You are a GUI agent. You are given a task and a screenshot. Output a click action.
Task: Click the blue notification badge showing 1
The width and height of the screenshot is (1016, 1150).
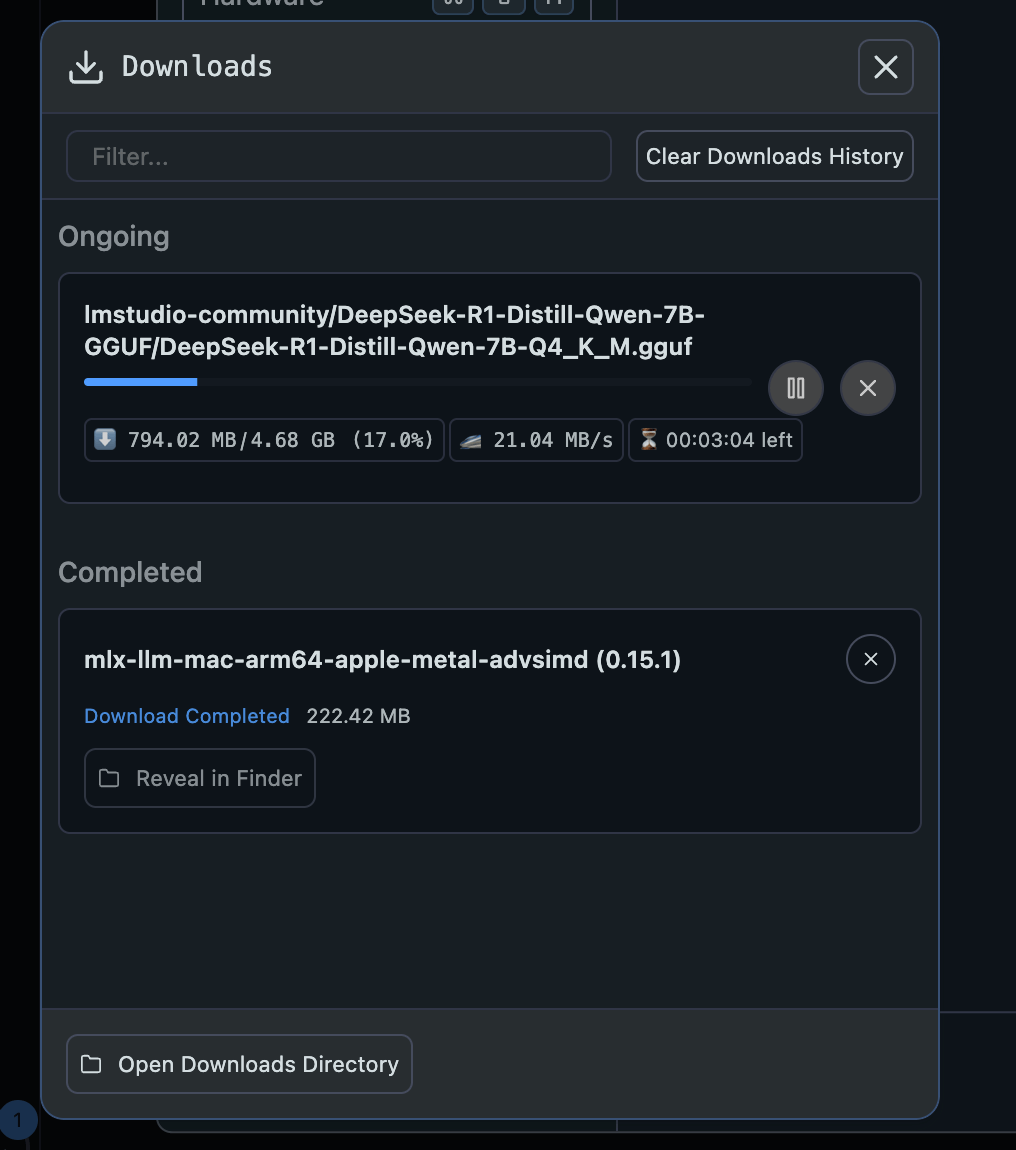(17, 1121)
